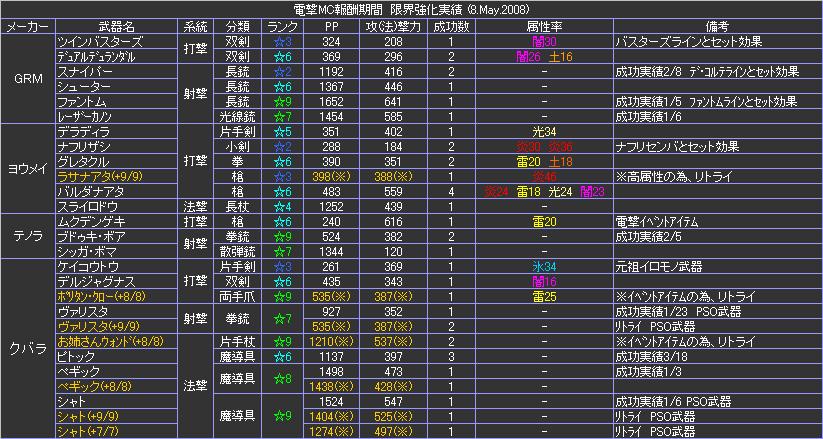
Task: Click the ☆8 rank star for ペギック
Action: [283, 378]
